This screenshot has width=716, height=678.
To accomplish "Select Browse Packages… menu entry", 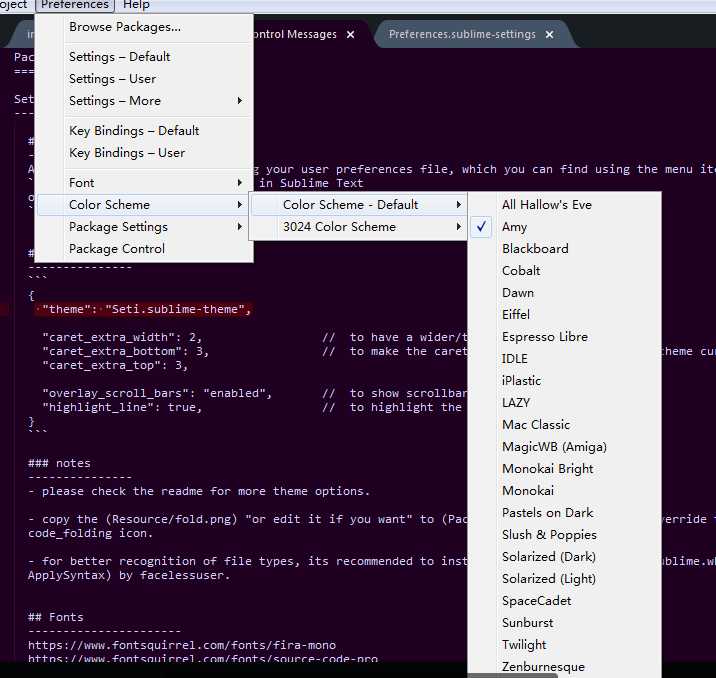I will click(x=144, y=27).
